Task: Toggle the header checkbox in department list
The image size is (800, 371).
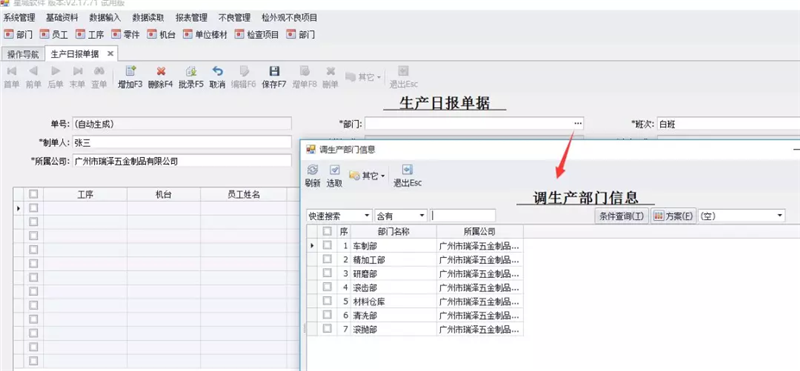Action: coord(327,231)
